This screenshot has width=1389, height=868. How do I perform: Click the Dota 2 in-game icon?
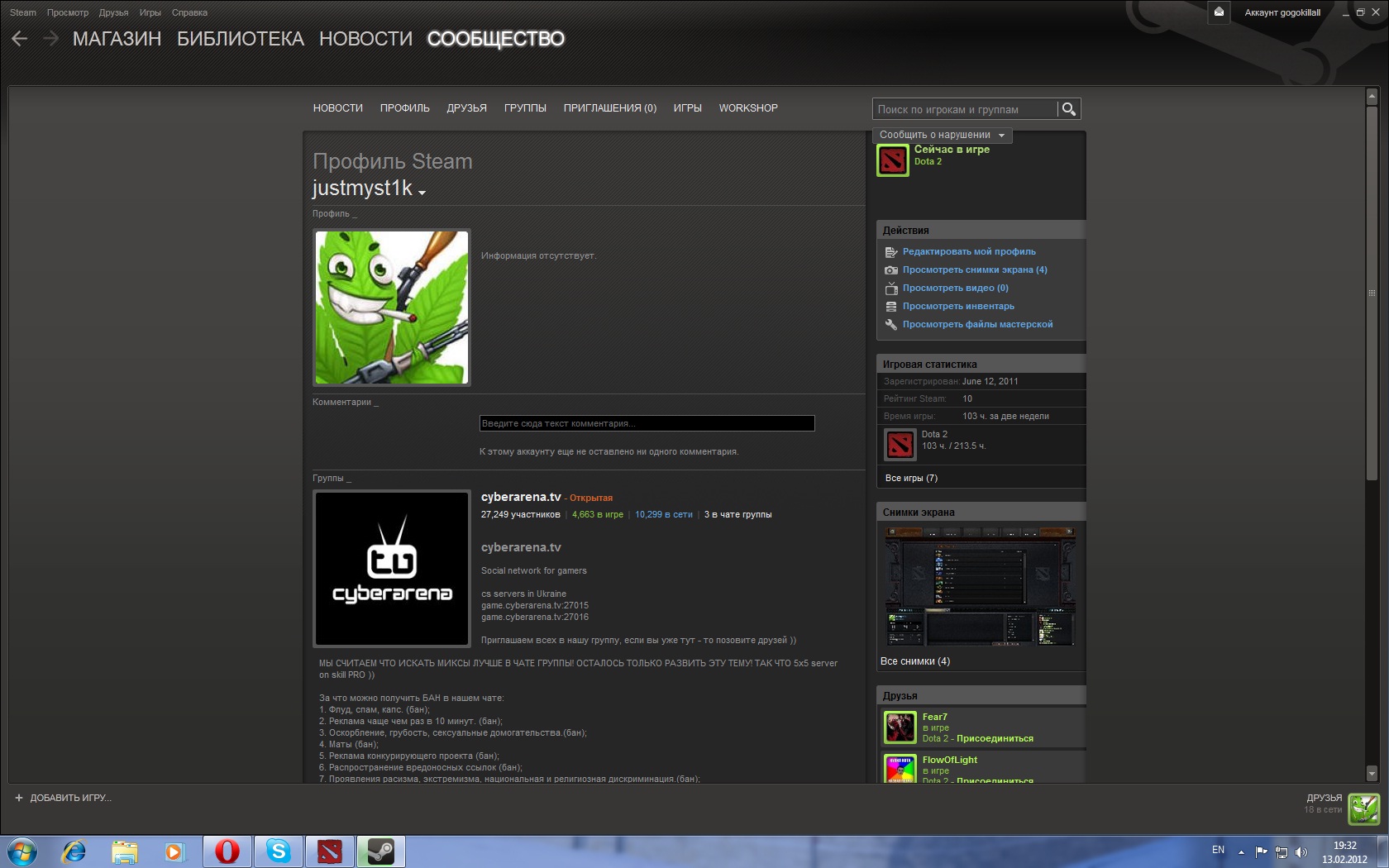click(892, 160)
